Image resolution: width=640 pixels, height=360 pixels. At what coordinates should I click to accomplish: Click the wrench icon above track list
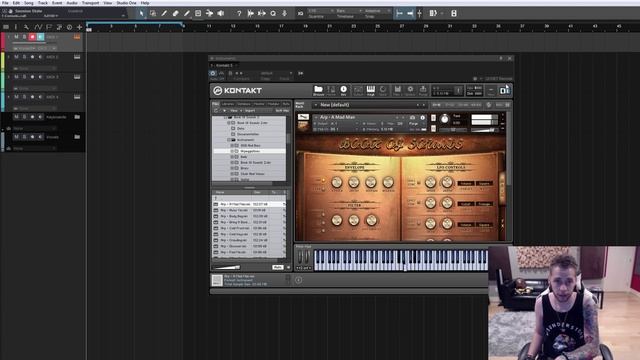point(27,27)
